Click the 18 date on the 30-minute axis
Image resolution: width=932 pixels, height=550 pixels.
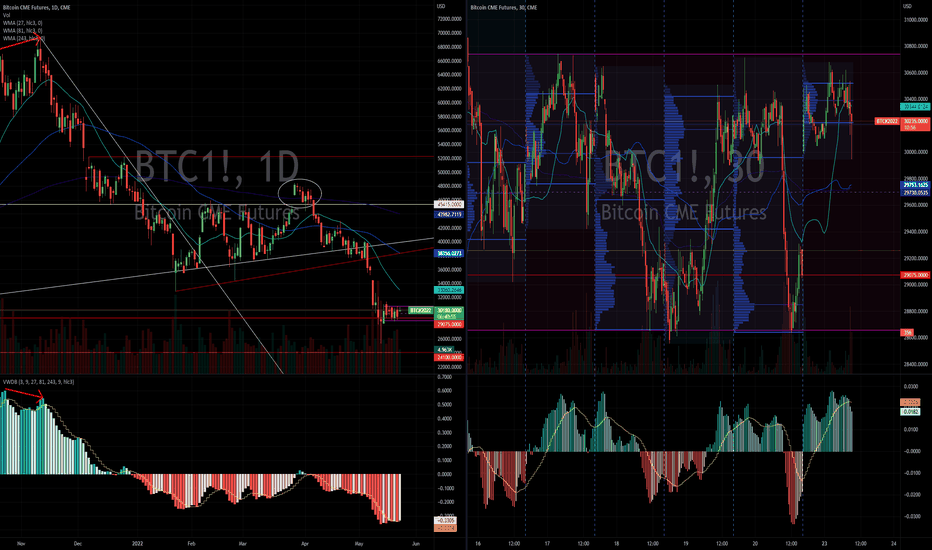[x=616, y=543]
